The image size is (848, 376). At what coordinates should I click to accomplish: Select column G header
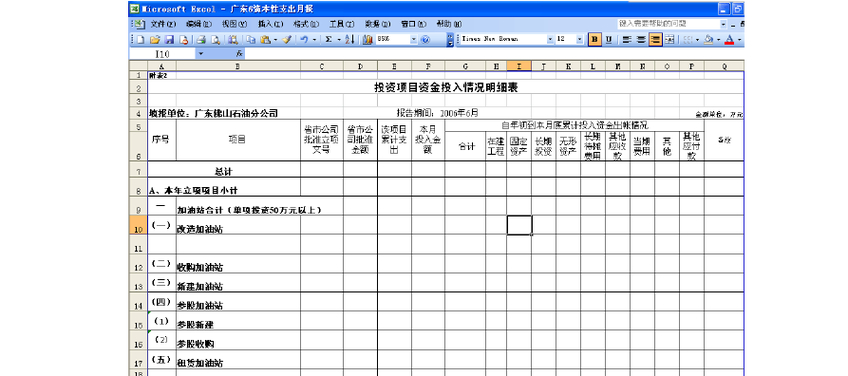pos(465,66)
